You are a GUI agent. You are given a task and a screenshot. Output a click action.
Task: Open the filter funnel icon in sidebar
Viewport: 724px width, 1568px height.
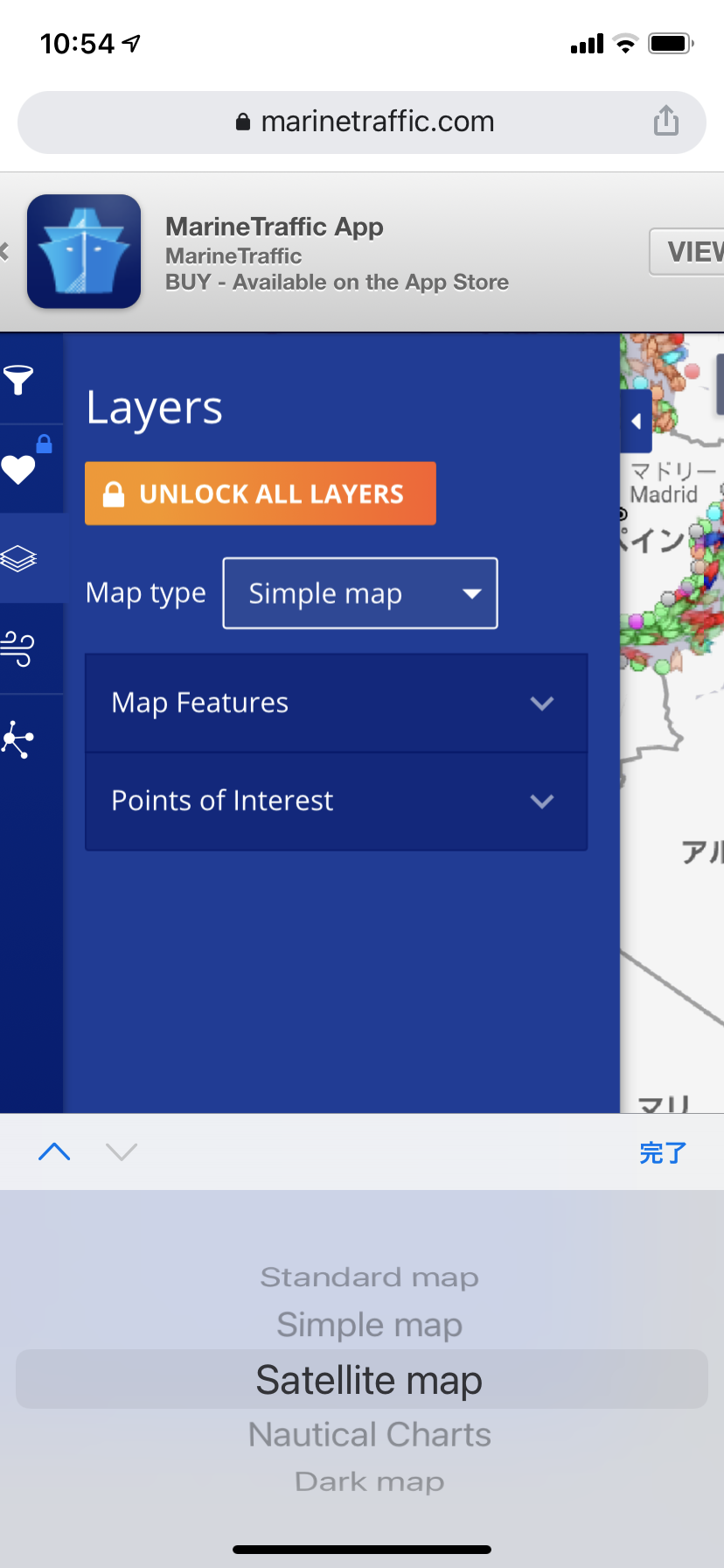[18, 381]
